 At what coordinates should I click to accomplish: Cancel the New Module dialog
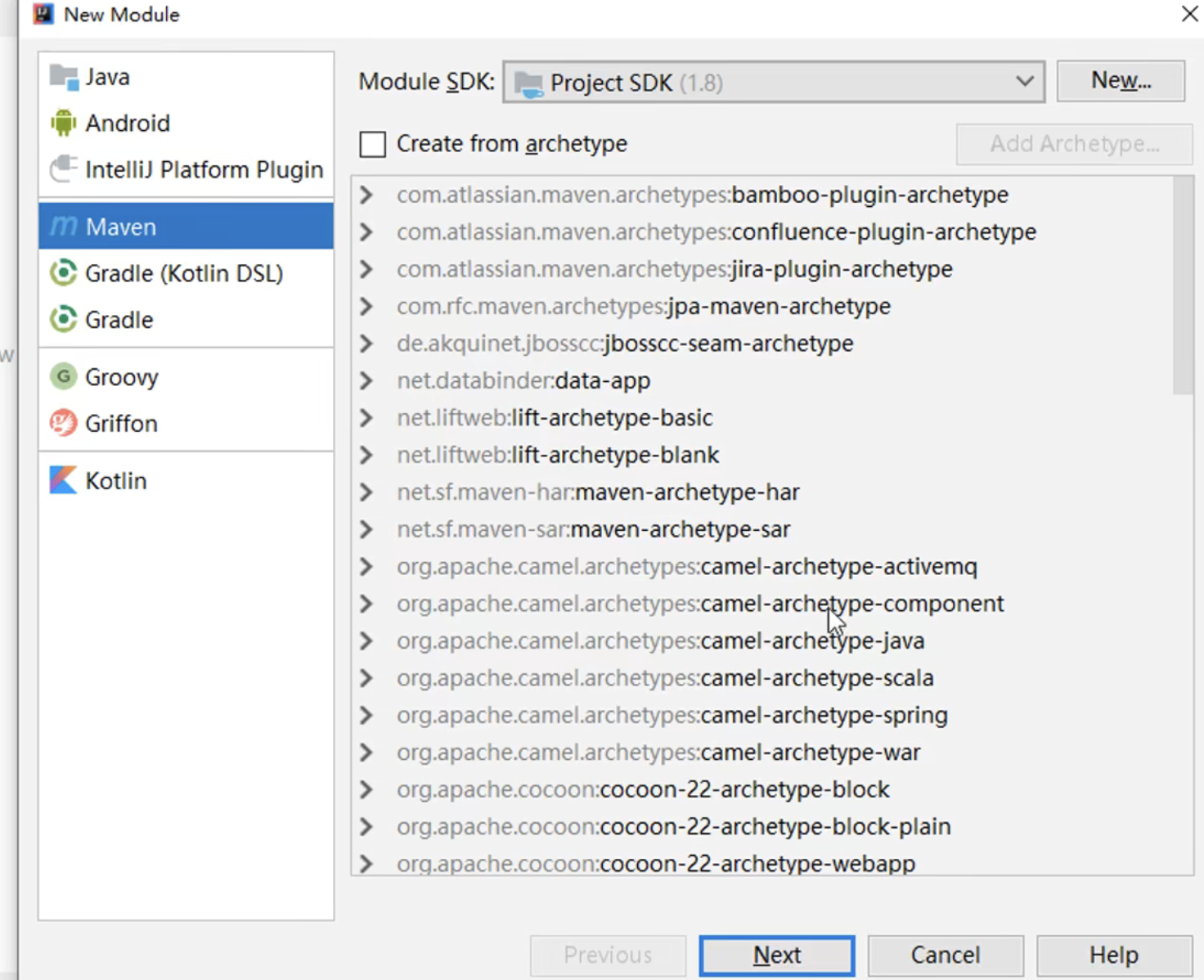(x=945, y=955)
